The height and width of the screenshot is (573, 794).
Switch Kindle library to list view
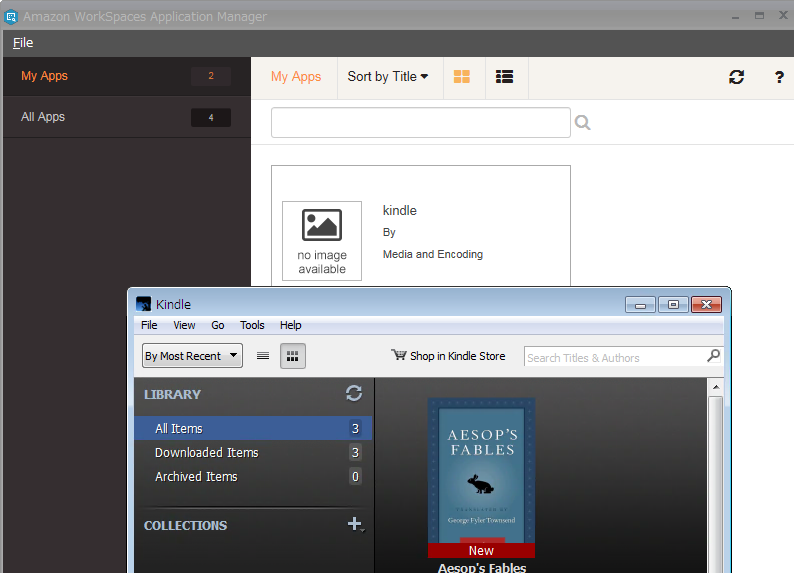(x=263, y=356)
